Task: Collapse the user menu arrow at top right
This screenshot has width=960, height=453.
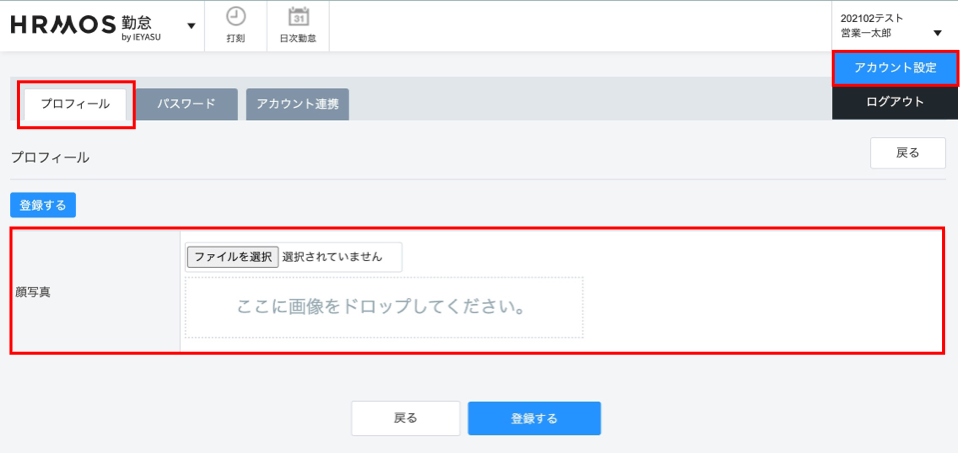Action: (937, 33)
